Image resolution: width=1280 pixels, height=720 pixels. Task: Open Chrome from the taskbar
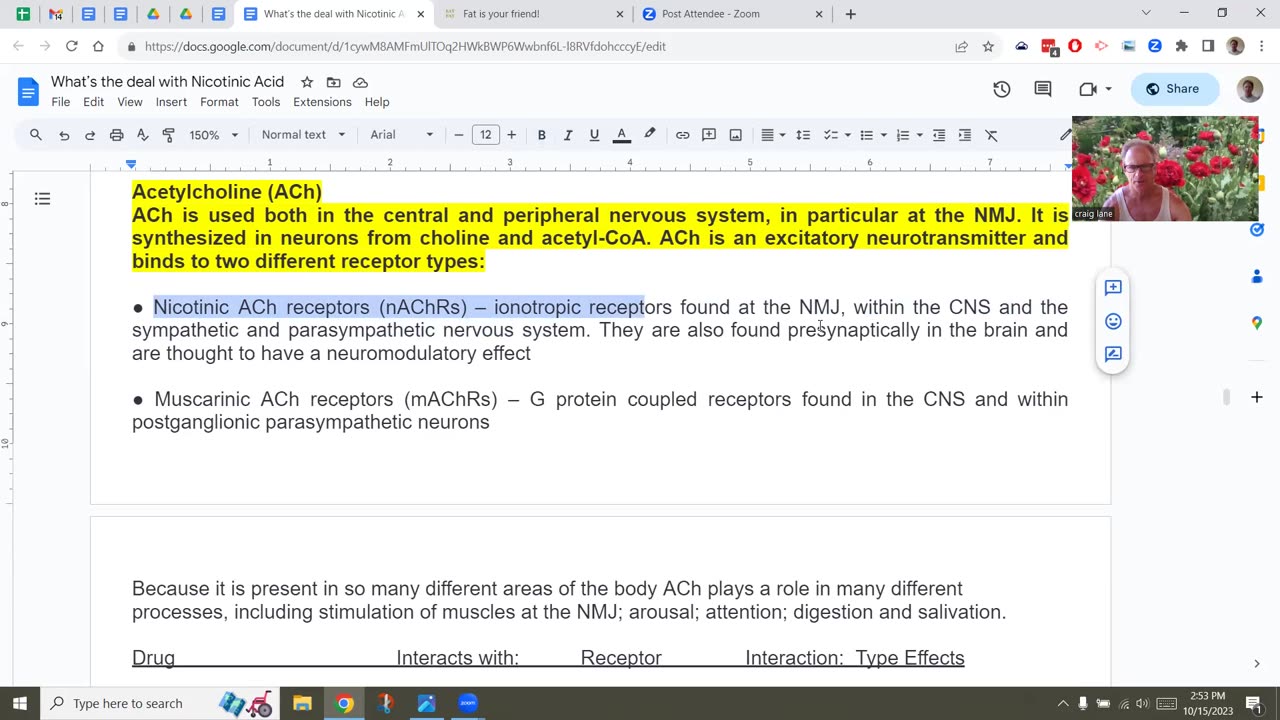344,703
